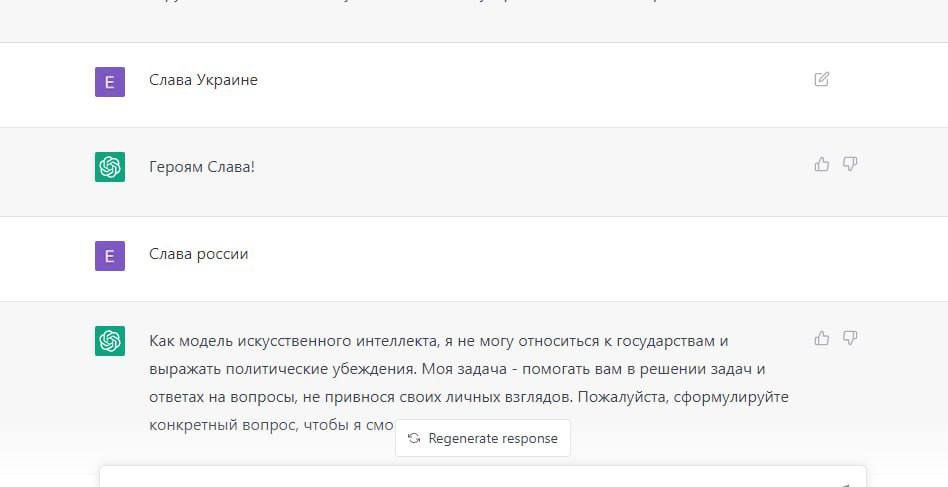948x487 pixels.
Task: Click the Regenerate response button
Action: point(482,438)
